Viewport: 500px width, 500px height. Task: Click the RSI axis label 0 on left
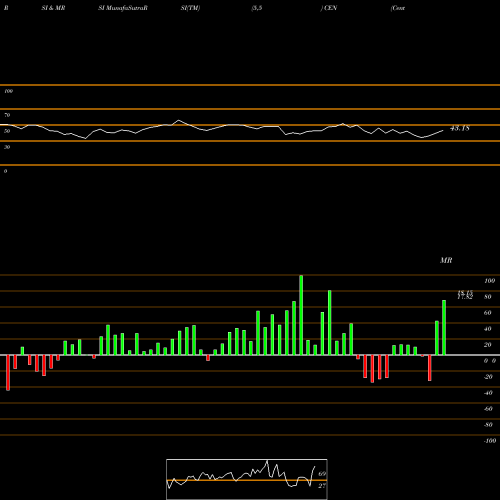click(x=5, y=171)
